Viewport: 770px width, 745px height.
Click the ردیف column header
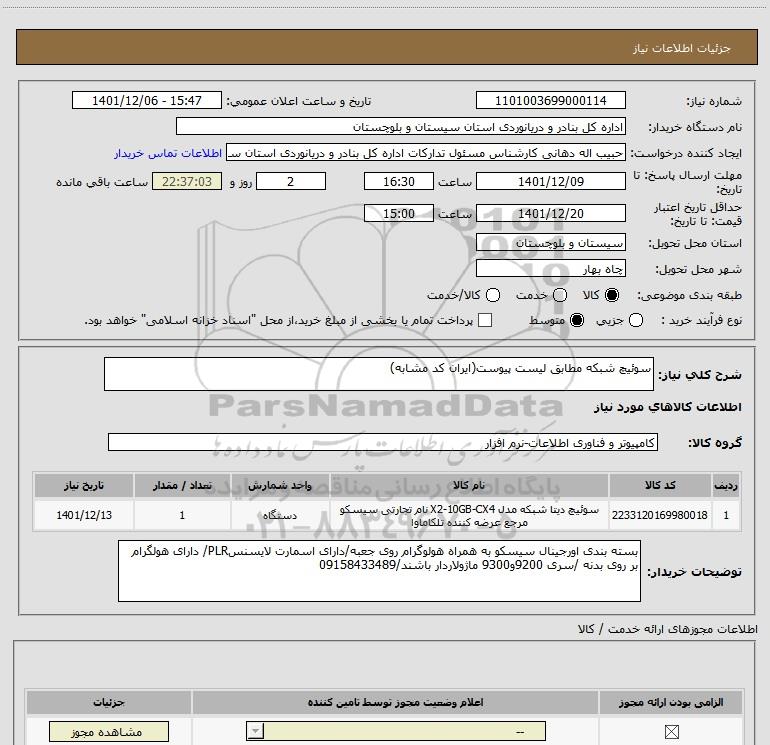726,485
